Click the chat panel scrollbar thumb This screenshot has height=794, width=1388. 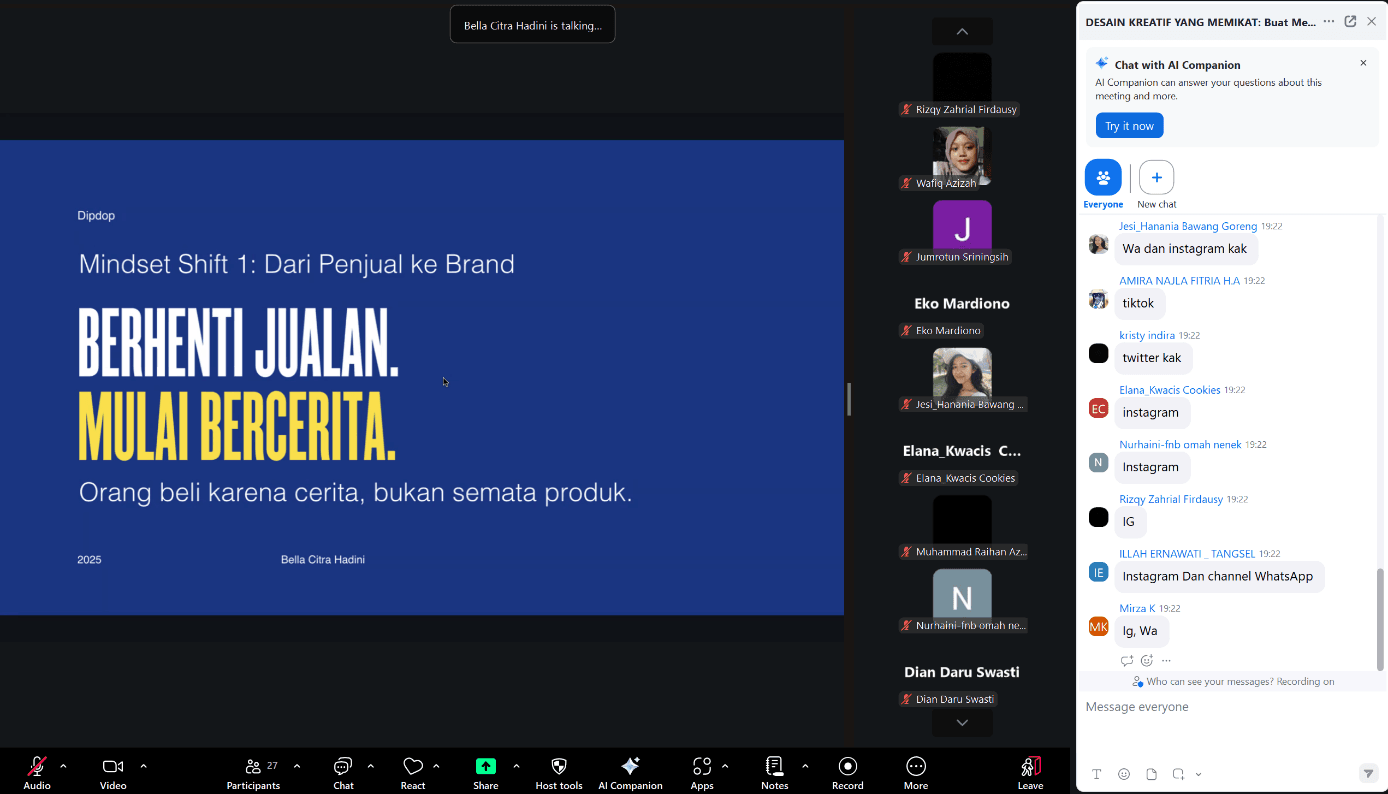1380,619
